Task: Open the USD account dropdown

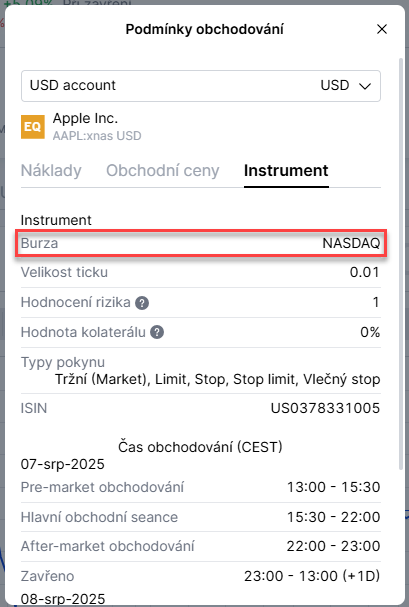Action: [x=200, y=86]
